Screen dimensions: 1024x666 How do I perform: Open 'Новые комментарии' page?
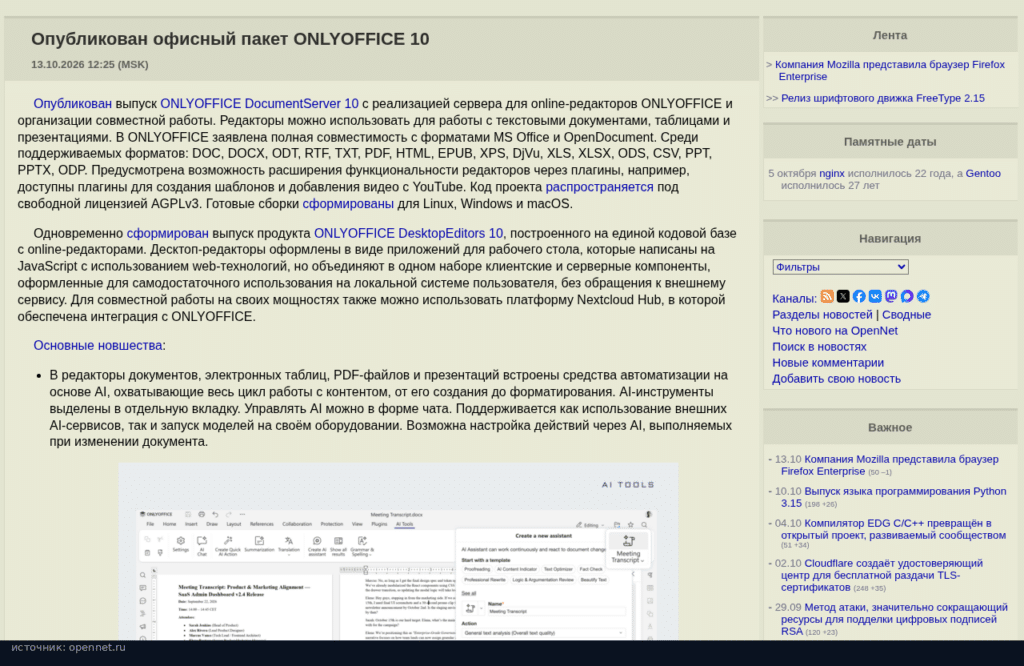[828, 363]
